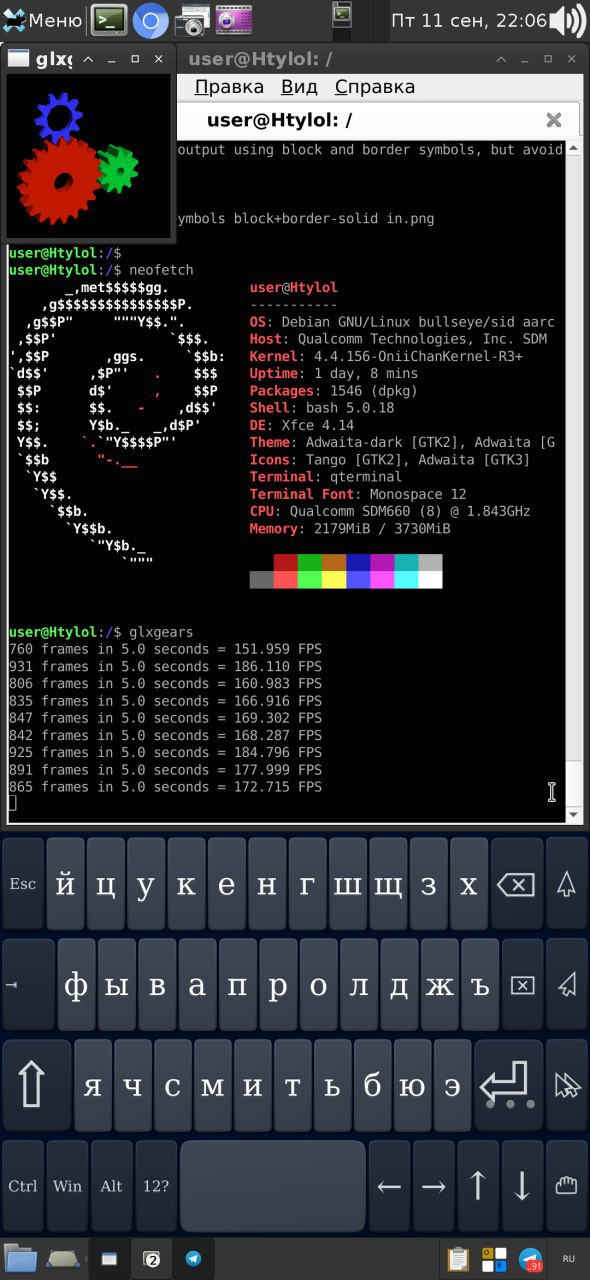Screen dimensions: 590x1280
Task: Tap the up arrow key in bottom row
Action: point(477,1186)
